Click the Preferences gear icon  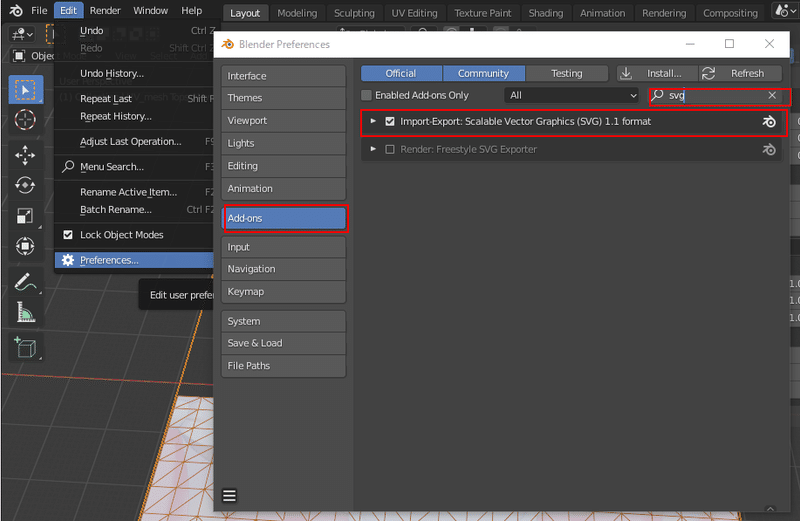pos(67,260)
